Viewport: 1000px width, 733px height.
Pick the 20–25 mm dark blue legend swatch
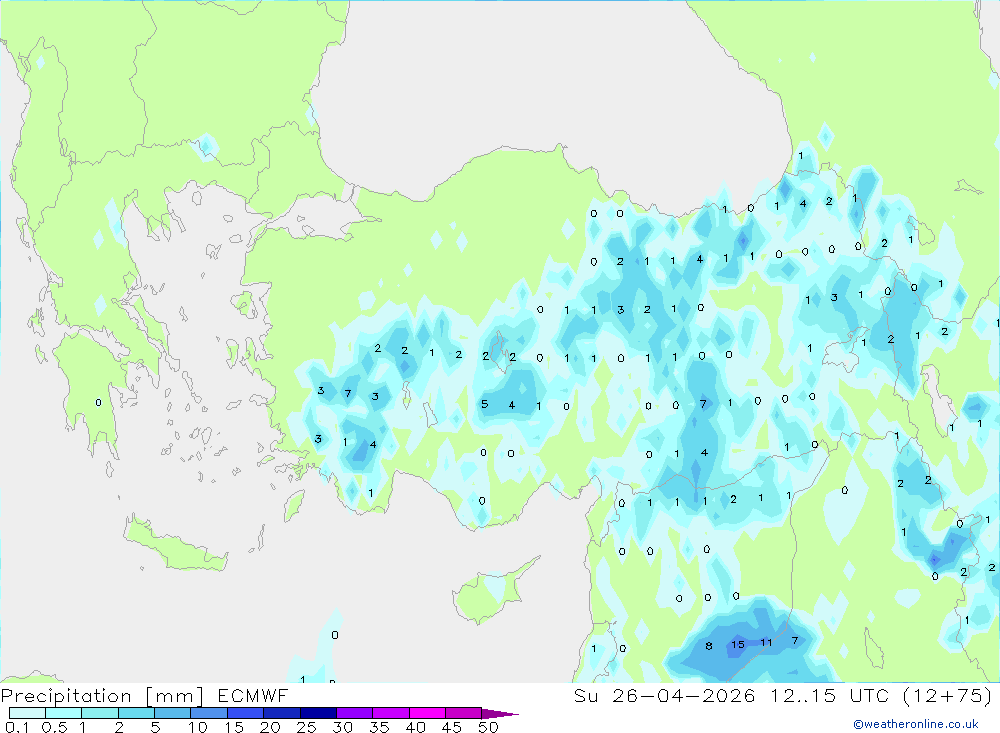pos(282,713)
